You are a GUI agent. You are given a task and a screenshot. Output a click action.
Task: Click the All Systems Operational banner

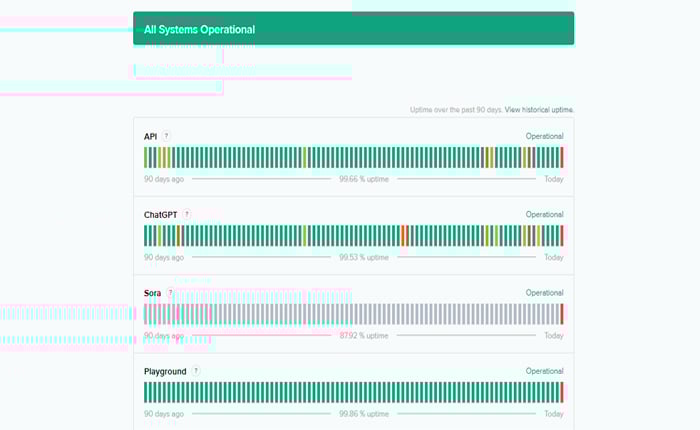pos(353,29)
